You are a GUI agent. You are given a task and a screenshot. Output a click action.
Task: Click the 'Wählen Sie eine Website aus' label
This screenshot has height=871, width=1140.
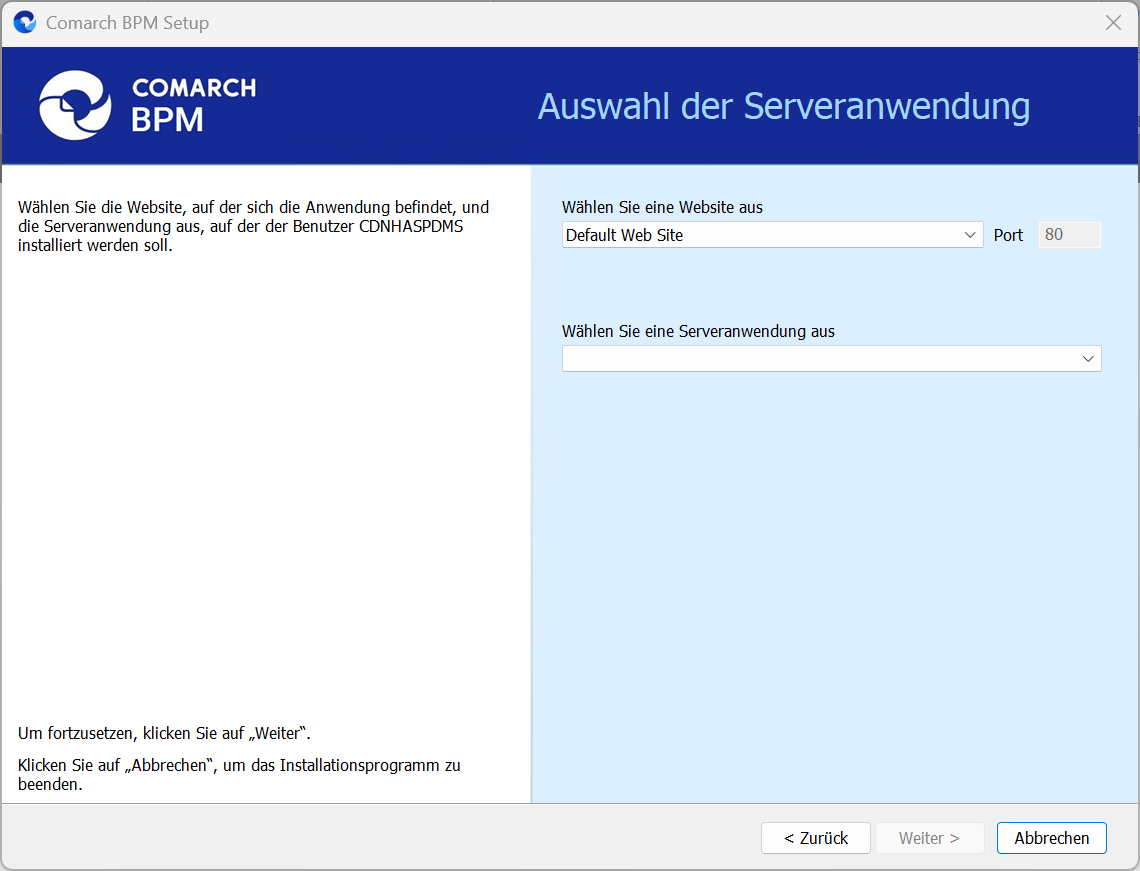click(x=662, y=208)
